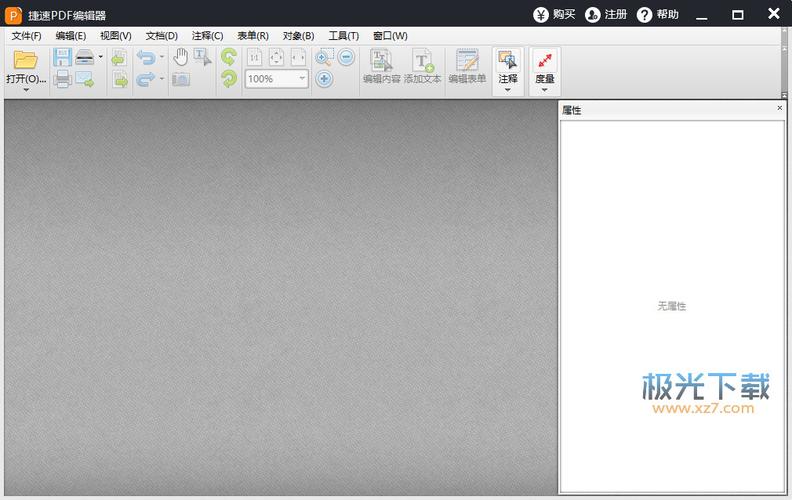Click the toolbar scroll-down arrow at right edge
This screenshot has height=500, width=792.
coord(784,95)
